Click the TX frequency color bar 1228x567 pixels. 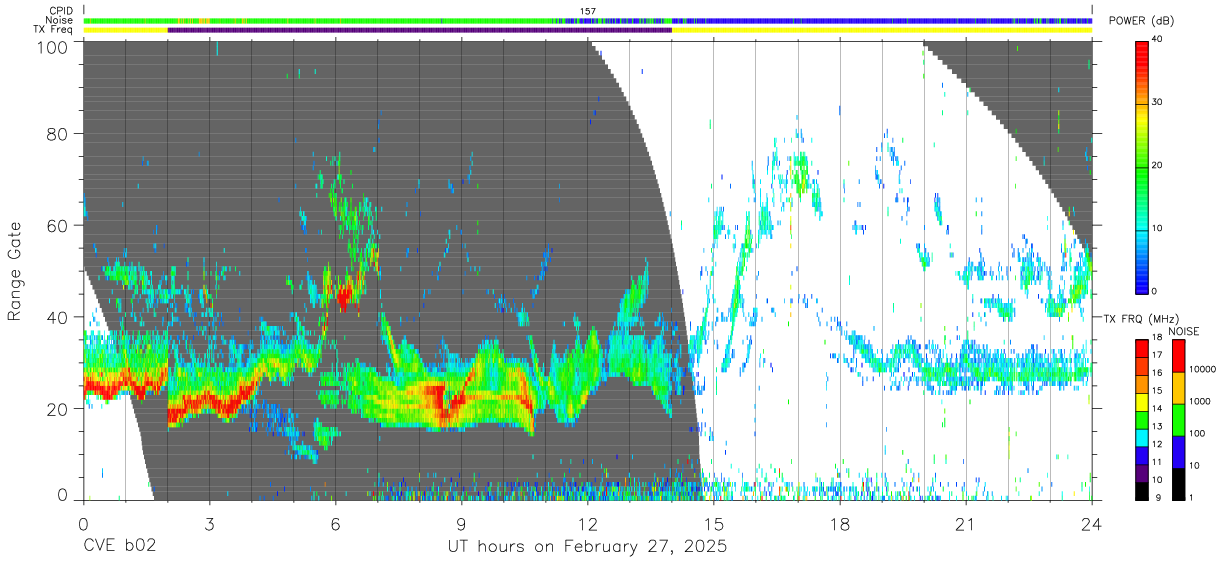coord(1143,419)
